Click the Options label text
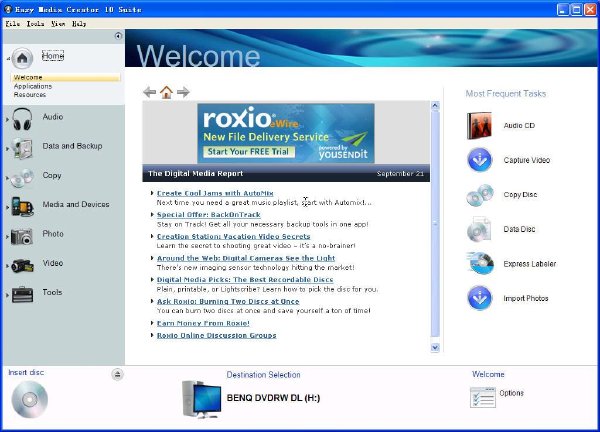The height and width of the screenshot is (432, 600). tap(511, 393)
